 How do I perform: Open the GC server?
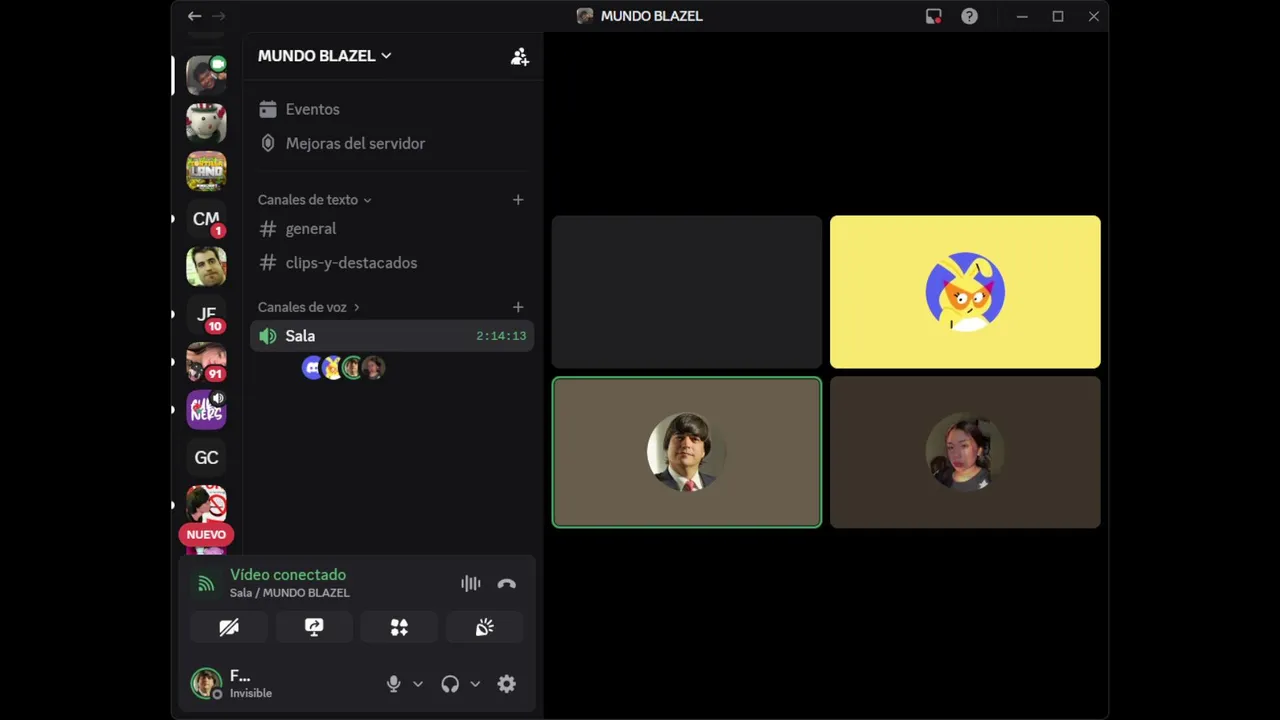tap(206, 457)
